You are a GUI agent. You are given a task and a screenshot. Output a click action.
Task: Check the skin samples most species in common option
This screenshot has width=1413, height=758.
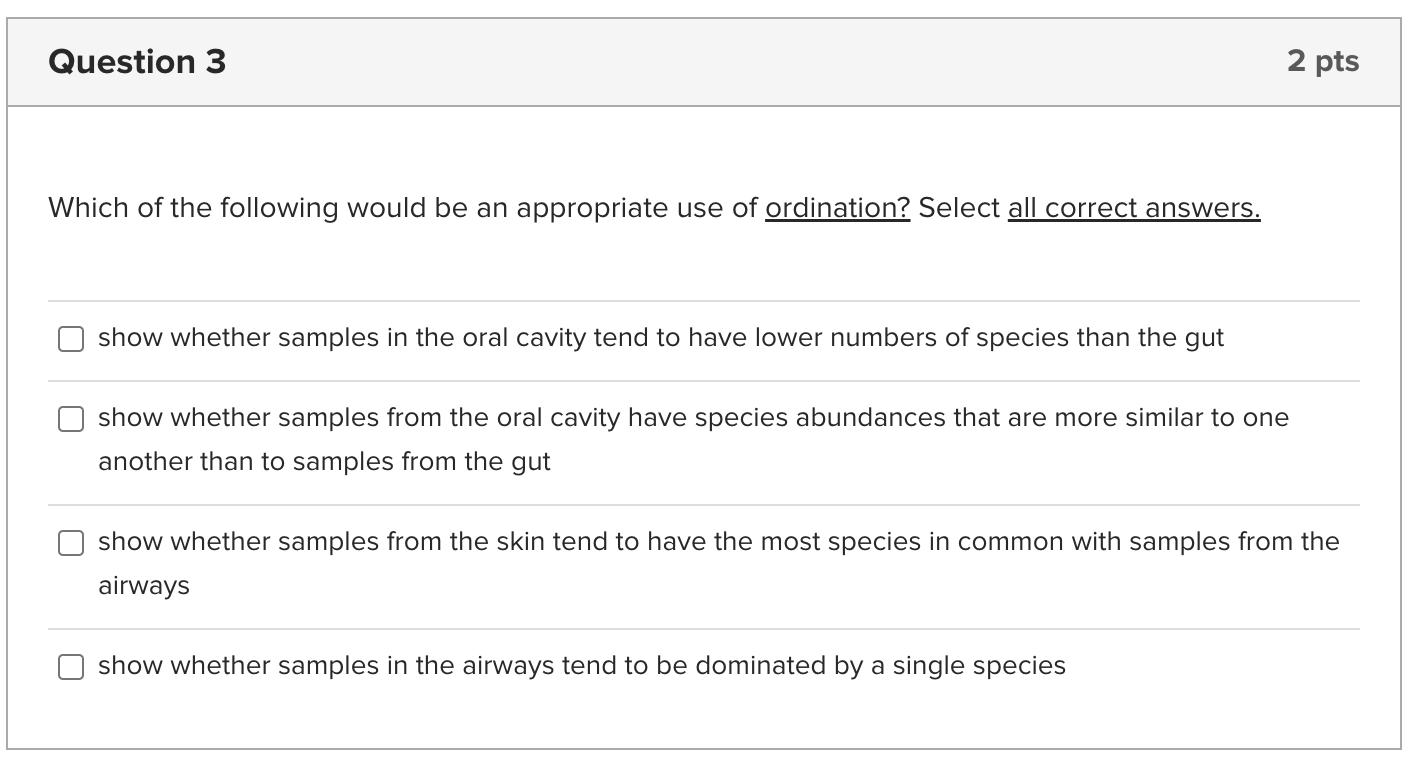70,543
